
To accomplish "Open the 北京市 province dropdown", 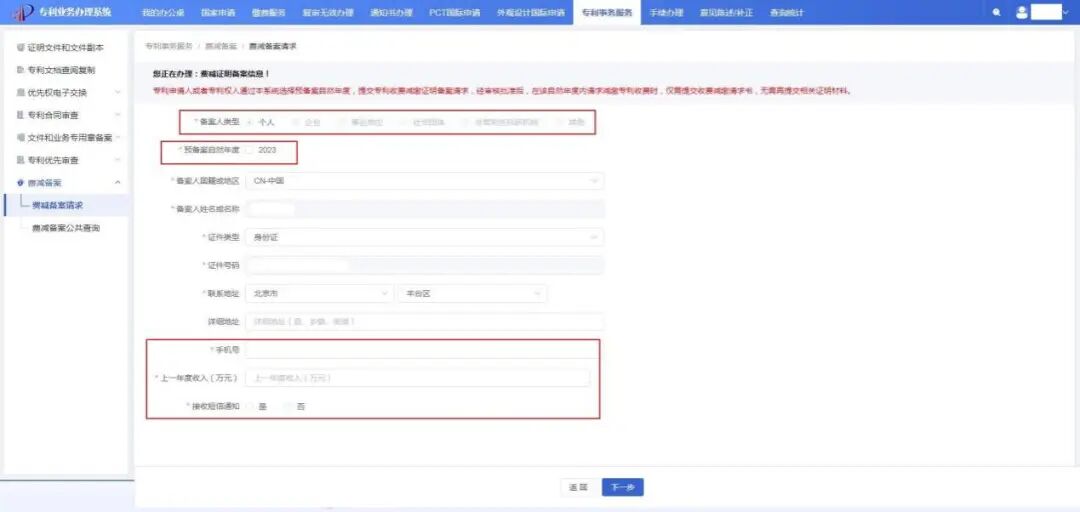I will [320, 294].
